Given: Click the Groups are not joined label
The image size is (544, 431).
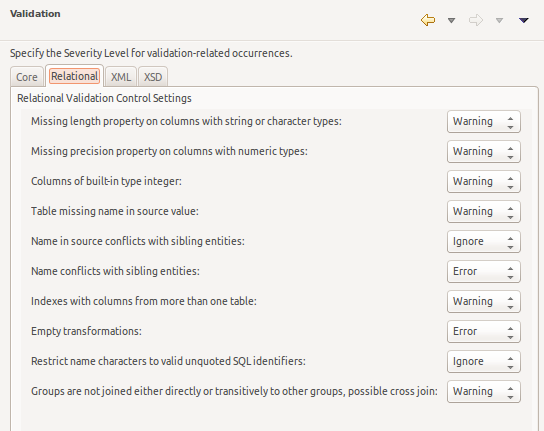Looking at the screenshot, I should point(234,391).
